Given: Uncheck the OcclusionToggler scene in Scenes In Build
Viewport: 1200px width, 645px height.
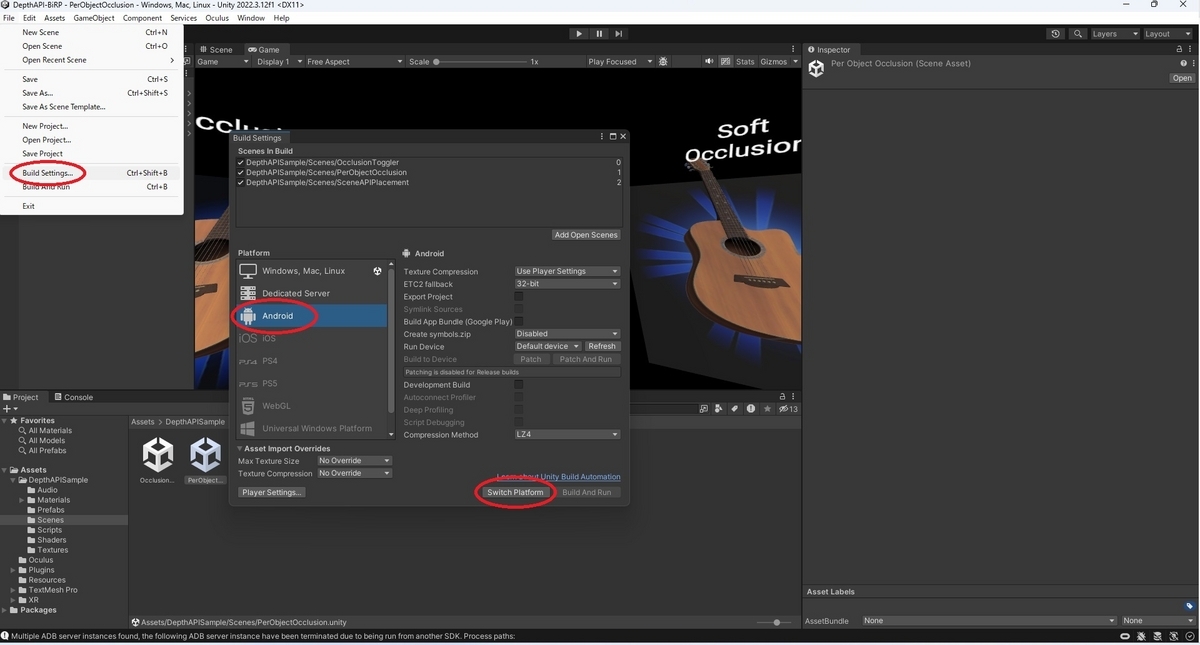Looking at the screenshot, I should pos(239,161).
